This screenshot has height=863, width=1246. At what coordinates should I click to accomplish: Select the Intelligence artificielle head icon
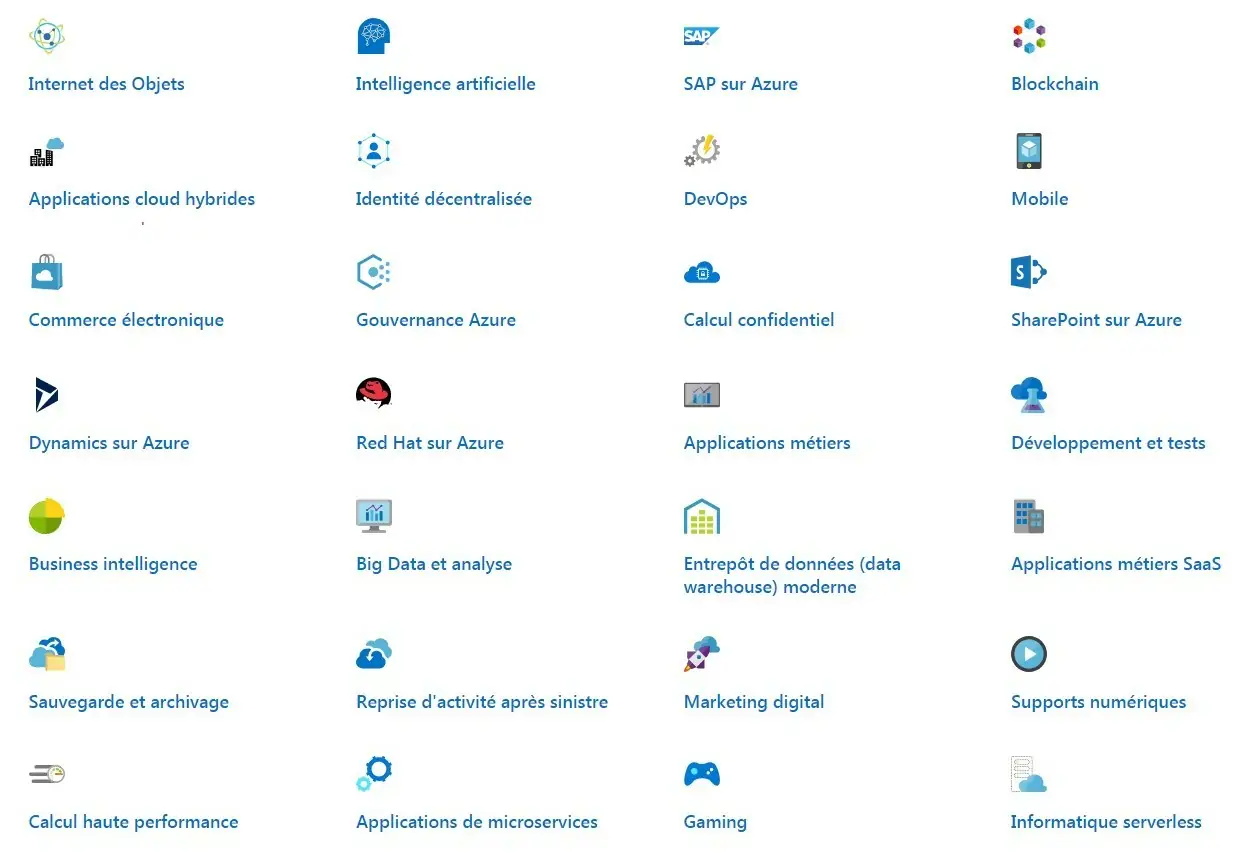(x=373, y=36)
